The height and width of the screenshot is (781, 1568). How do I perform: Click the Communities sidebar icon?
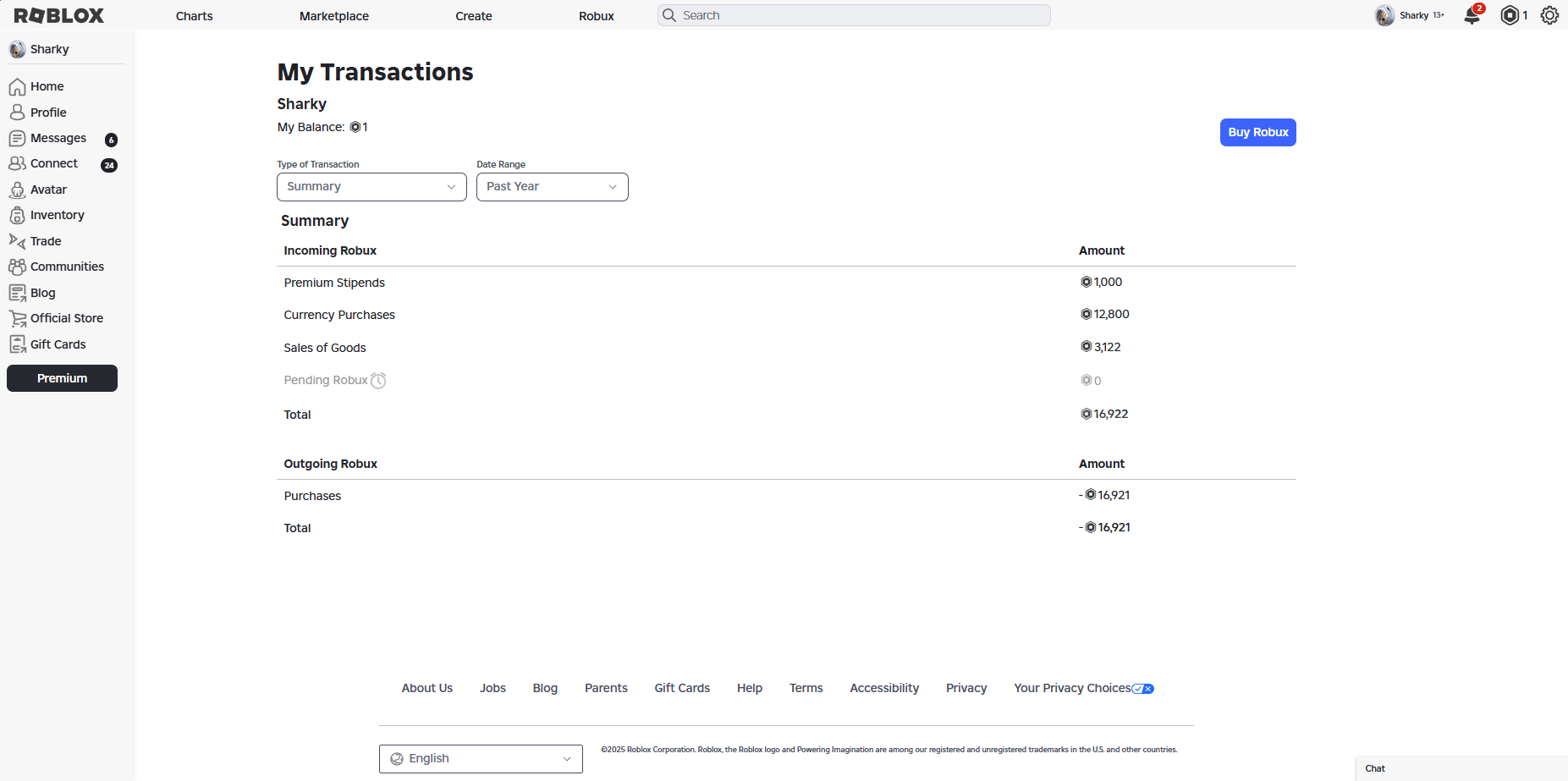17,267
